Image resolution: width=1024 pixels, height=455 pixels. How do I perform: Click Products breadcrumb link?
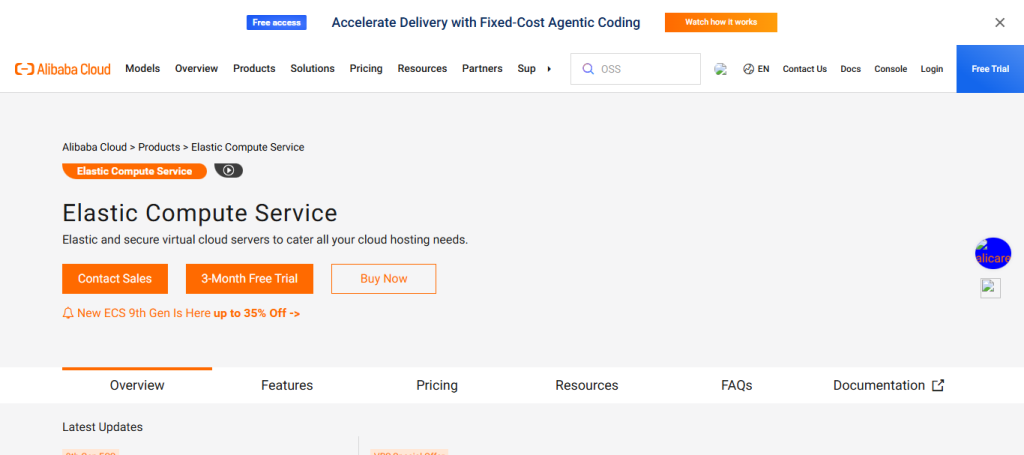(x=159, y=147)
